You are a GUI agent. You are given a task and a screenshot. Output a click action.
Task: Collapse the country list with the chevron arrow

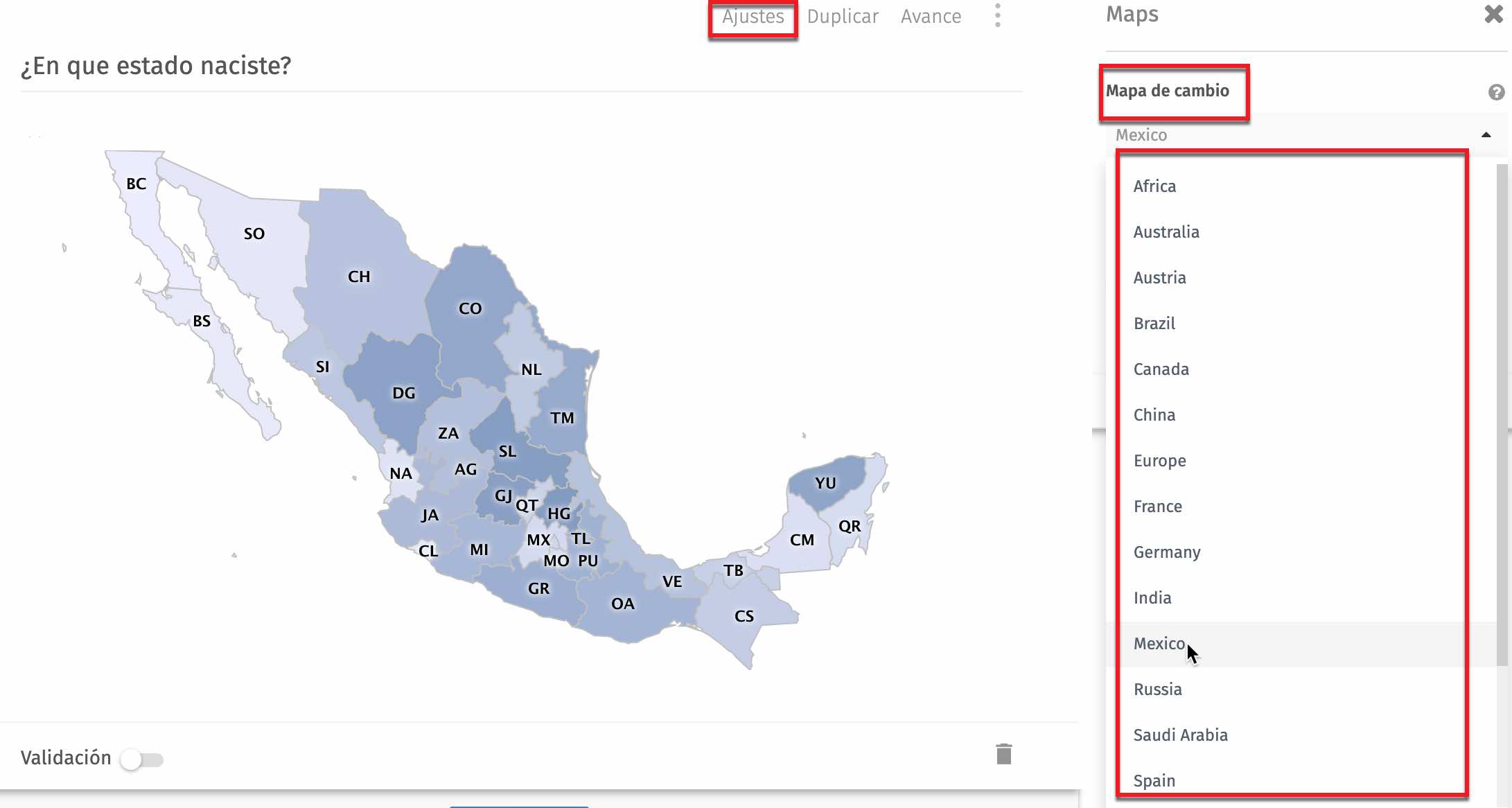pos(1485,136)
